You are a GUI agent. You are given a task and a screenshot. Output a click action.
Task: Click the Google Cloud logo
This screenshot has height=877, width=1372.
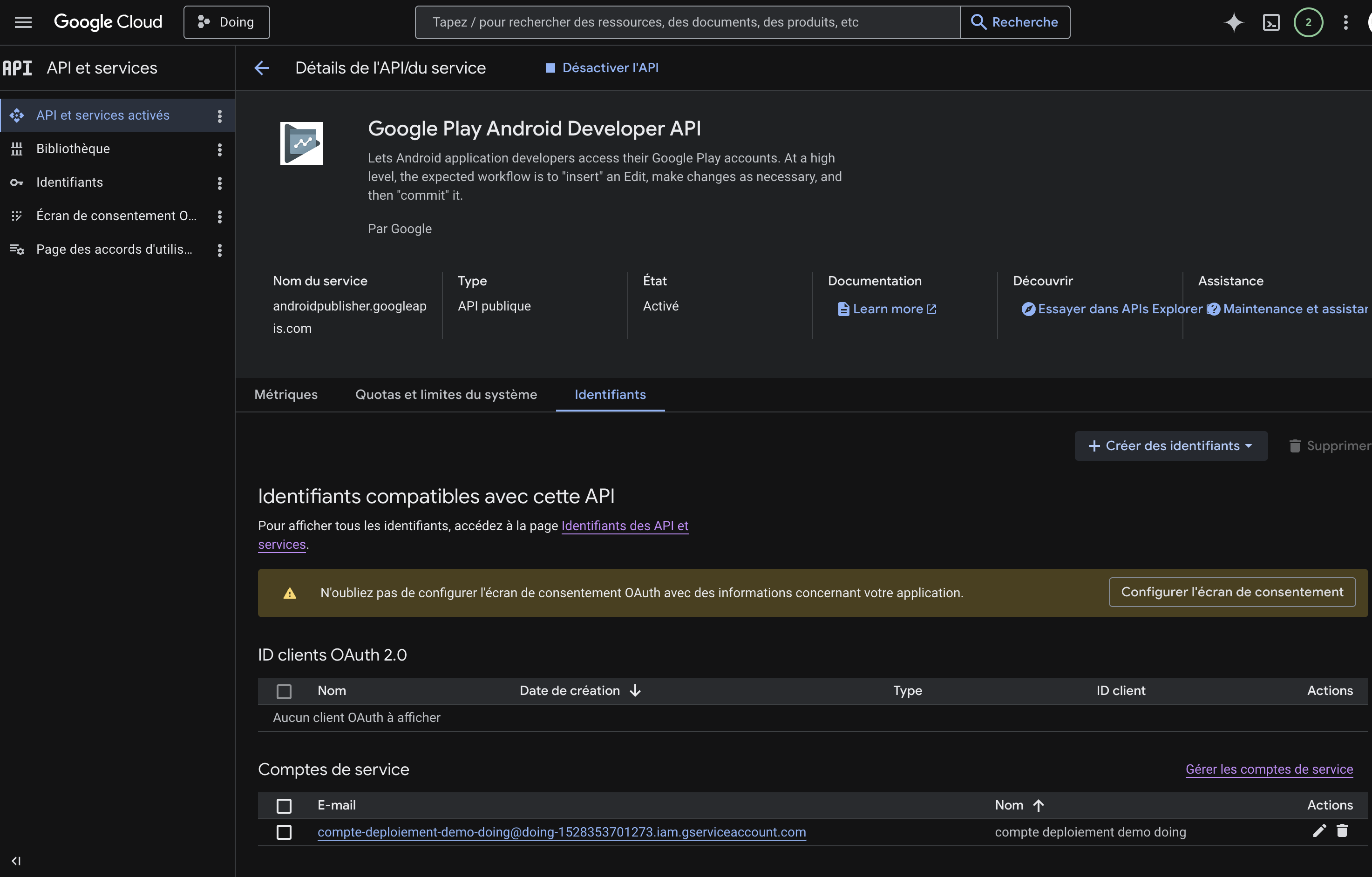(x=108, y=22)
